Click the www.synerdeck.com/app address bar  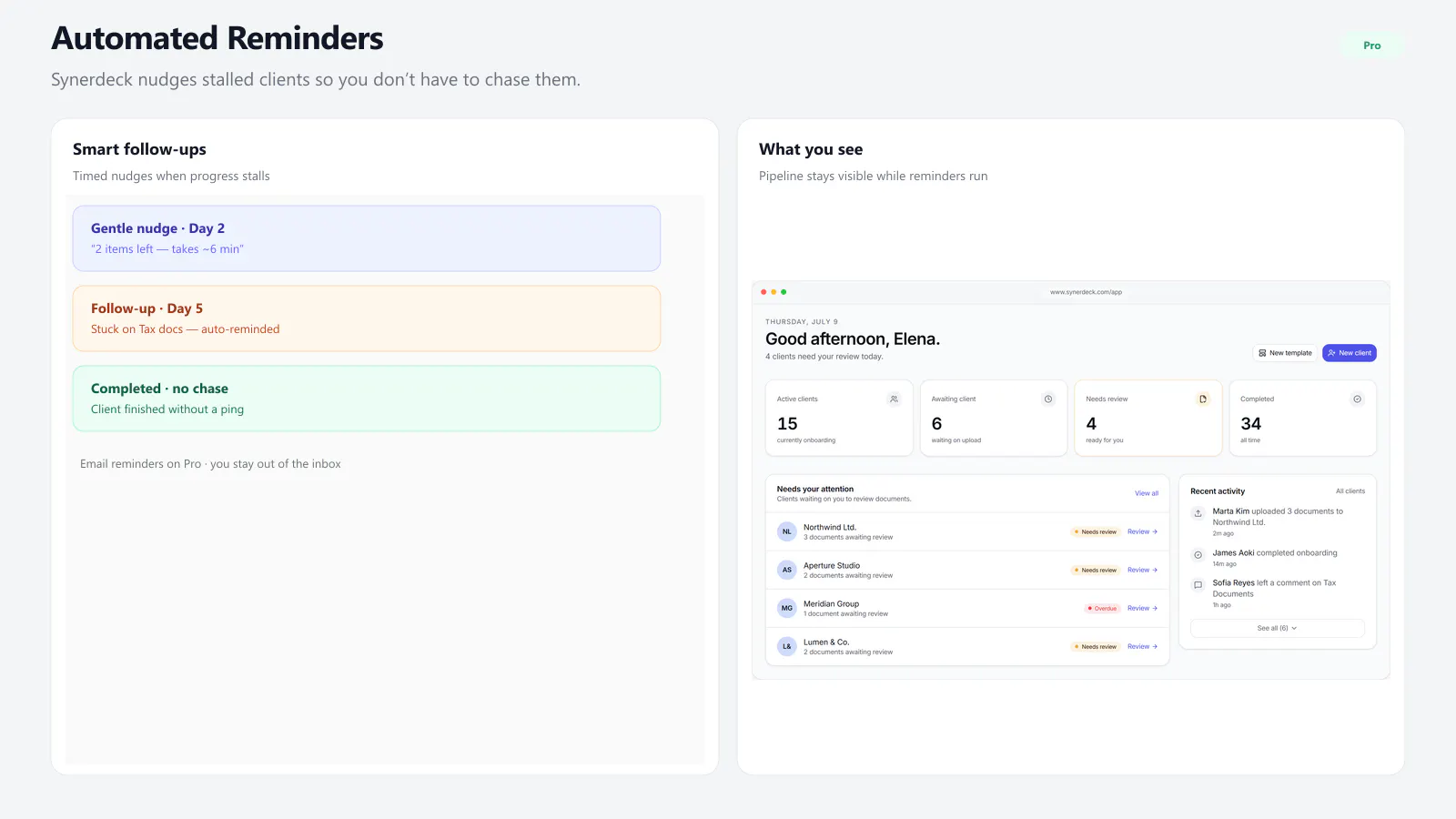point(1086,292)
